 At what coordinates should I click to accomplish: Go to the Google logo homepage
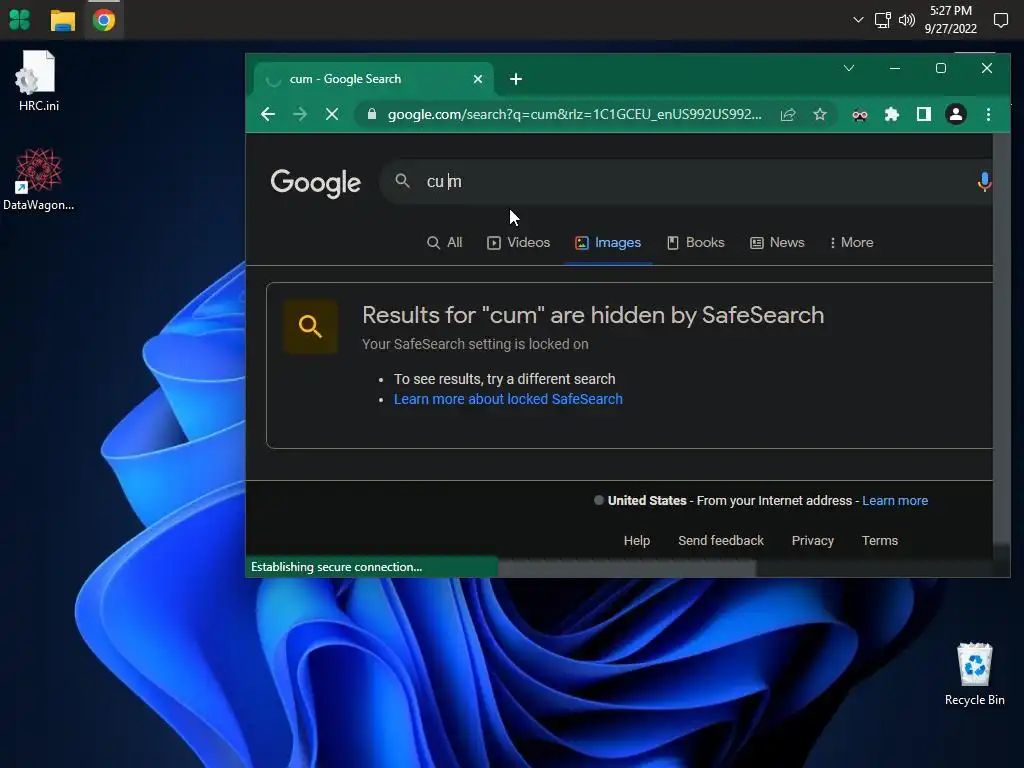coord(315,183)
